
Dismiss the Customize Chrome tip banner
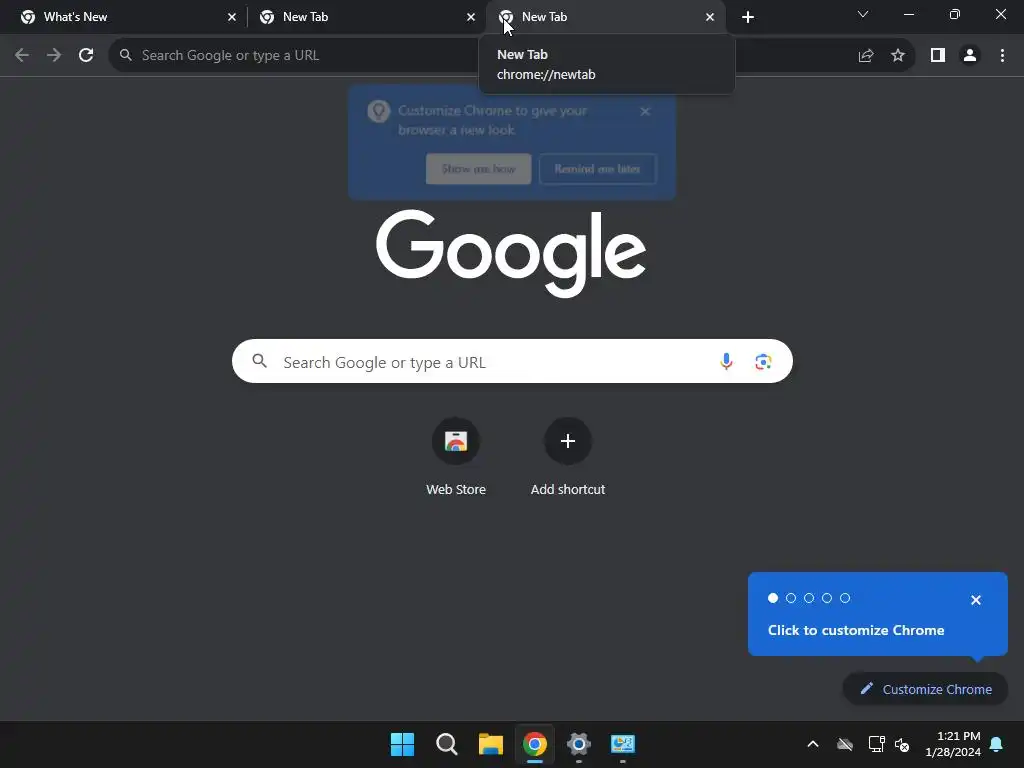point(645,111)
